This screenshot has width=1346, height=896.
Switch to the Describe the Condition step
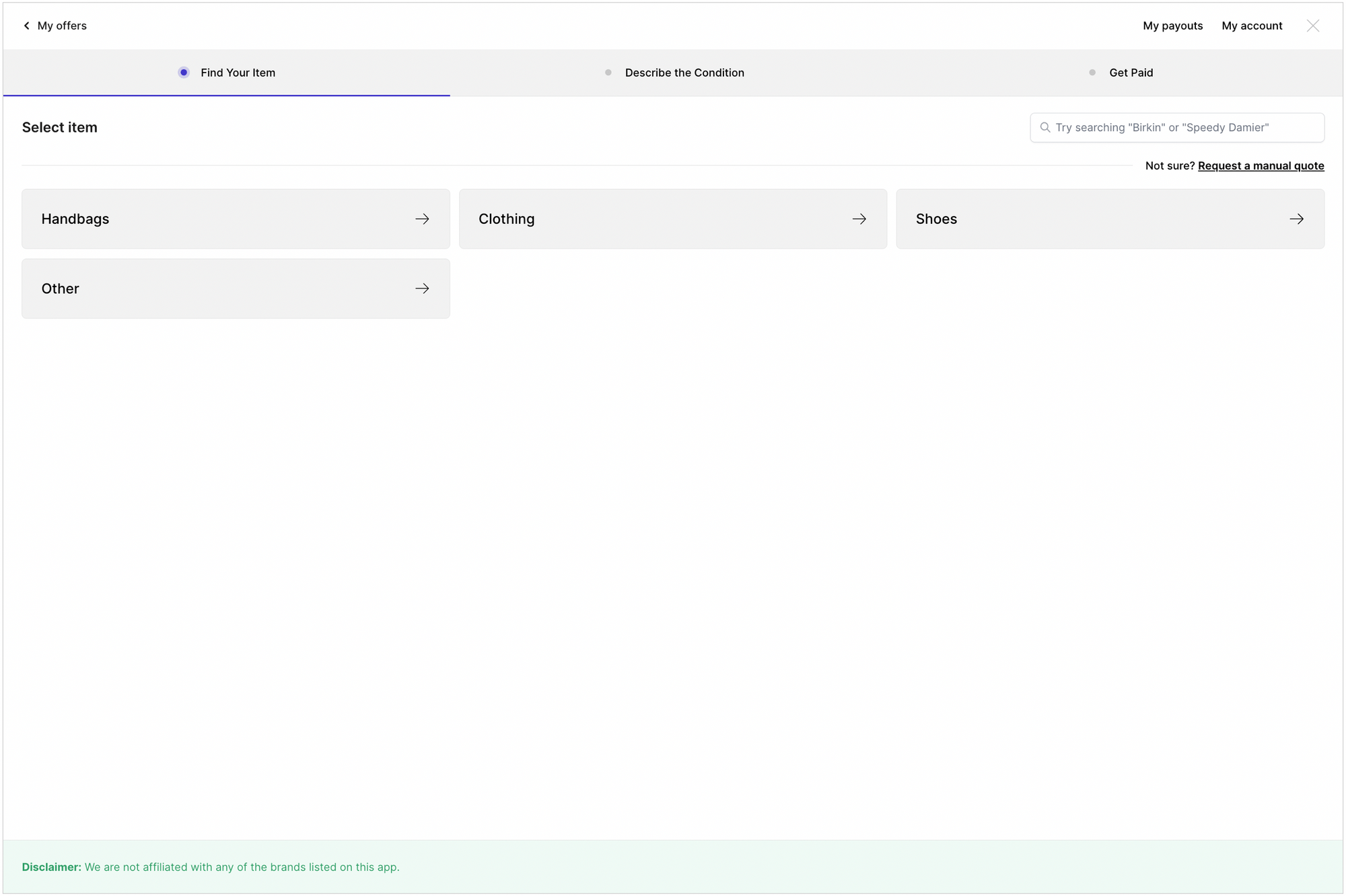684,73
